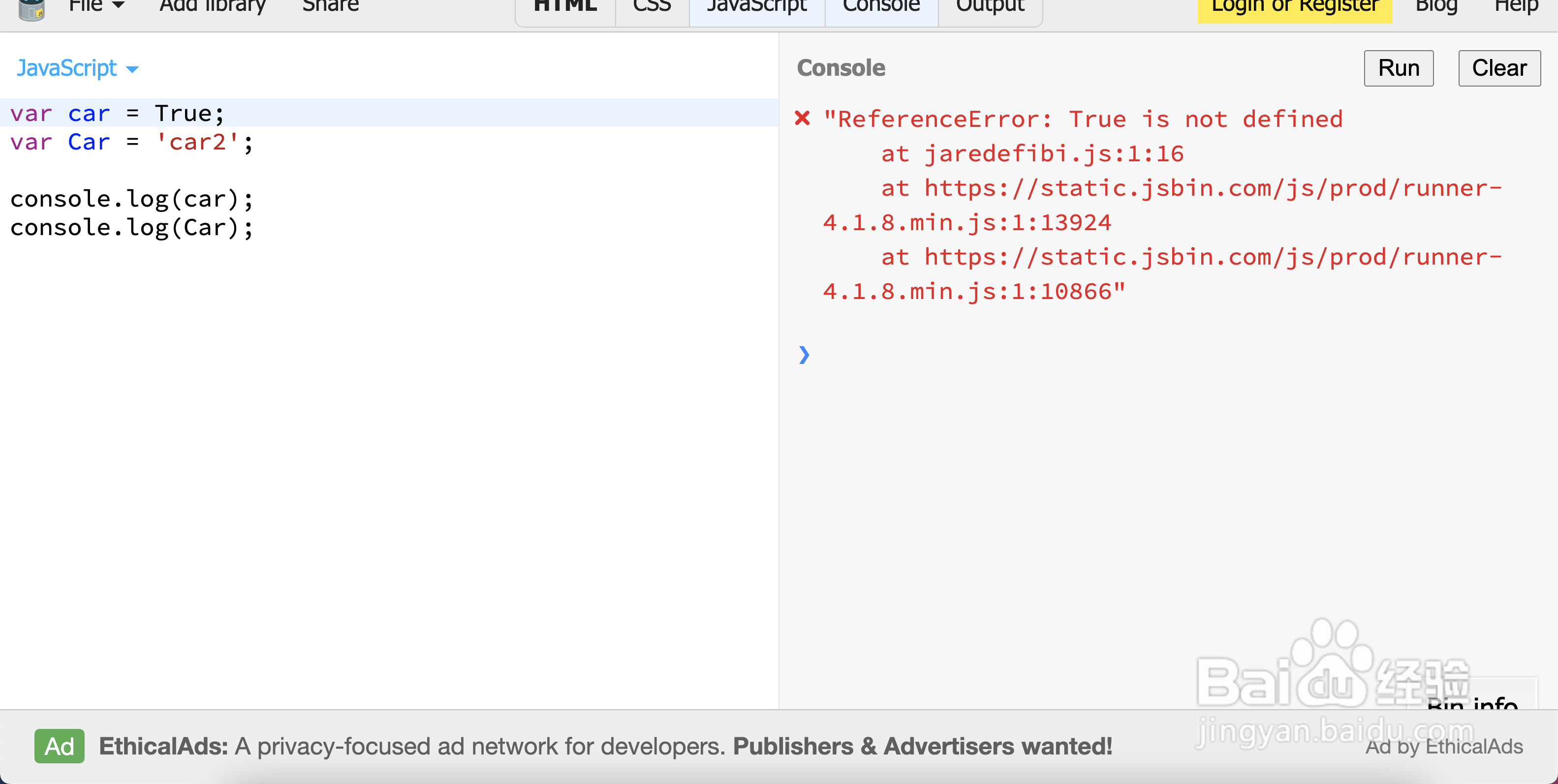The width and height of the screenshot is (1558, 784).
Task: Click the JS Bin logo icon
Action: [31, 9]
